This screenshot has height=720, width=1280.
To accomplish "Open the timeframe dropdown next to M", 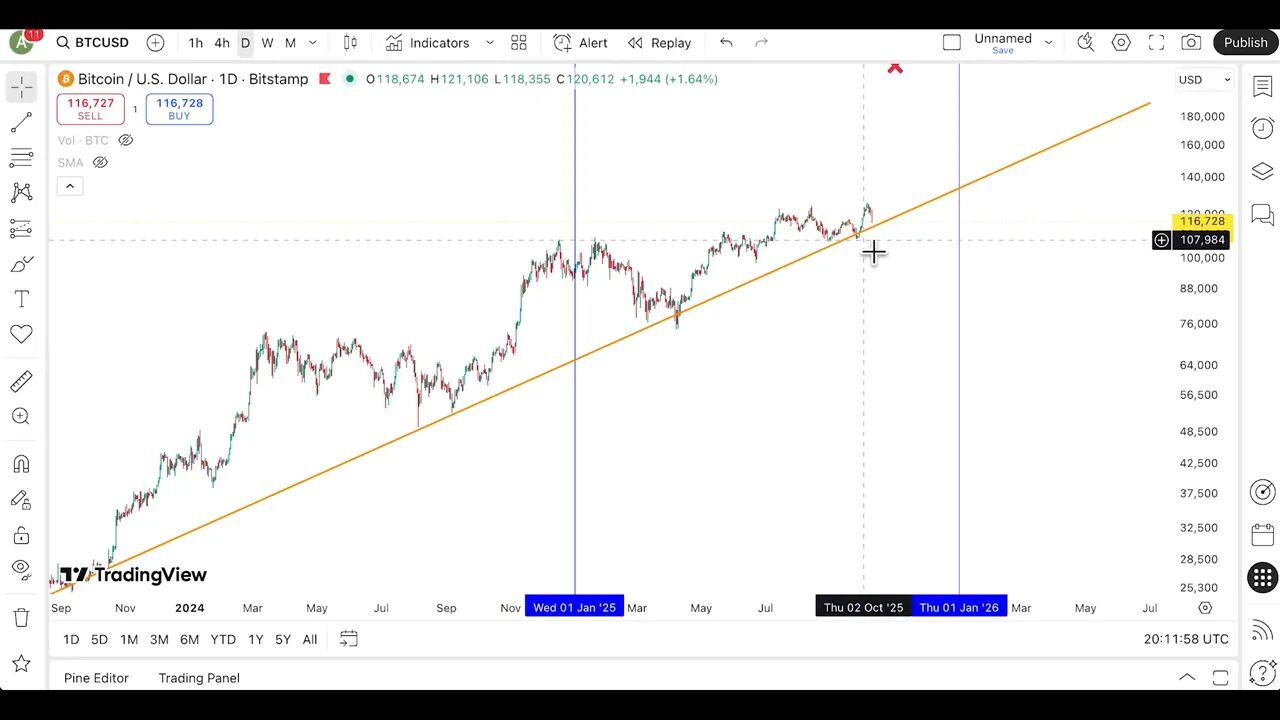I will pos(312,43).
